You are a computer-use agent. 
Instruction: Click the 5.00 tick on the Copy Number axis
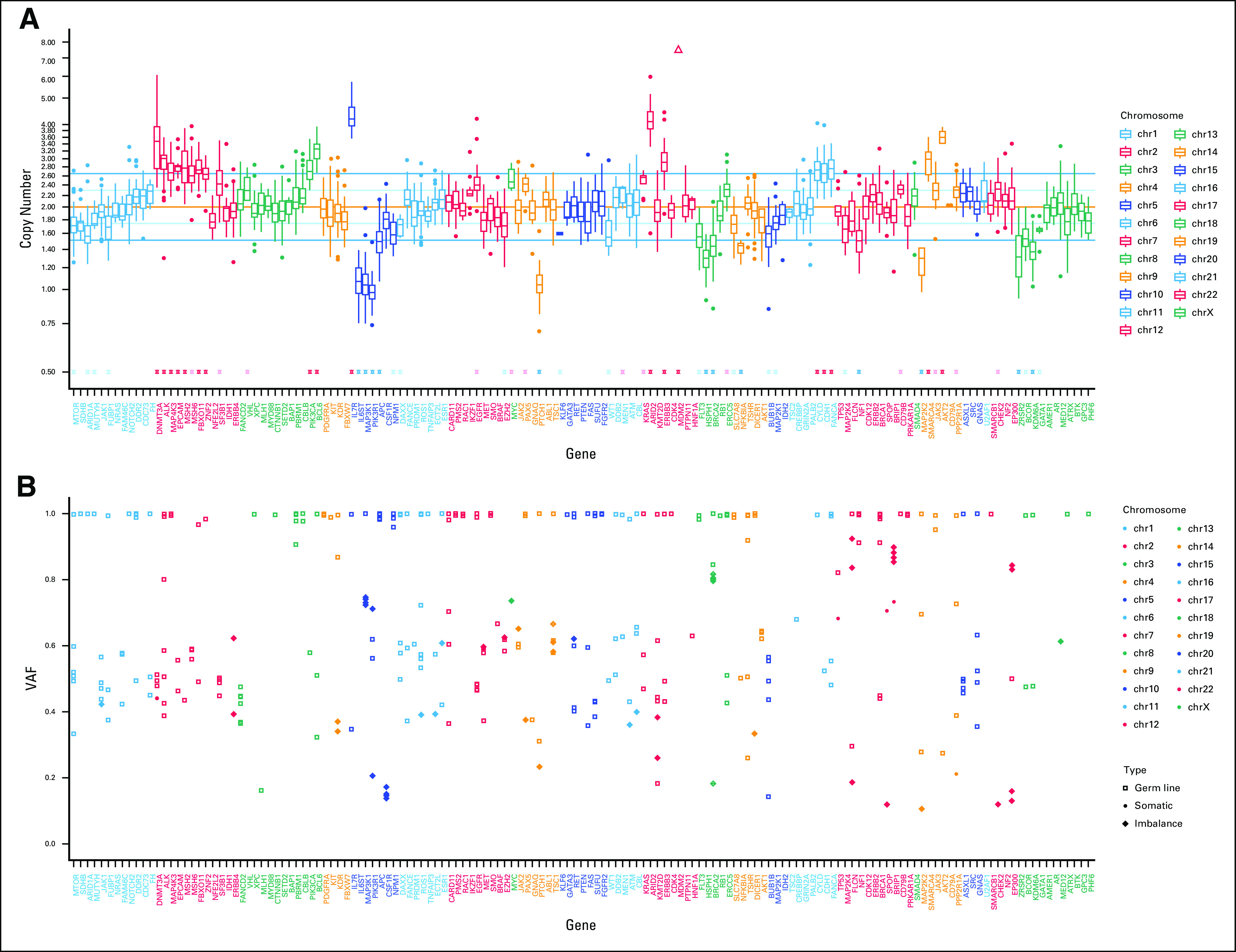(x=48, y=98)
